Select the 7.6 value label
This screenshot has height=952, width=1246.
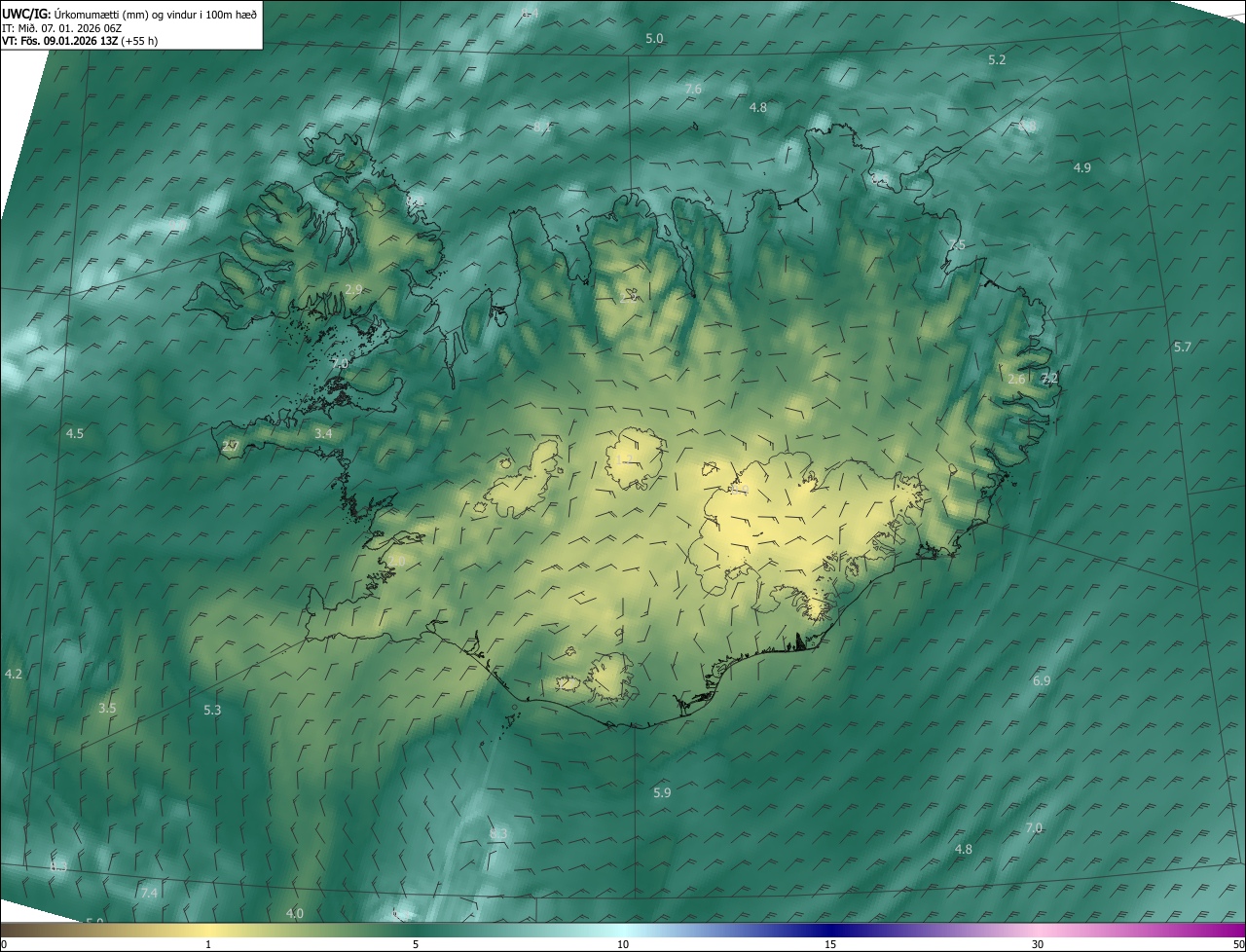click(693, 90)
